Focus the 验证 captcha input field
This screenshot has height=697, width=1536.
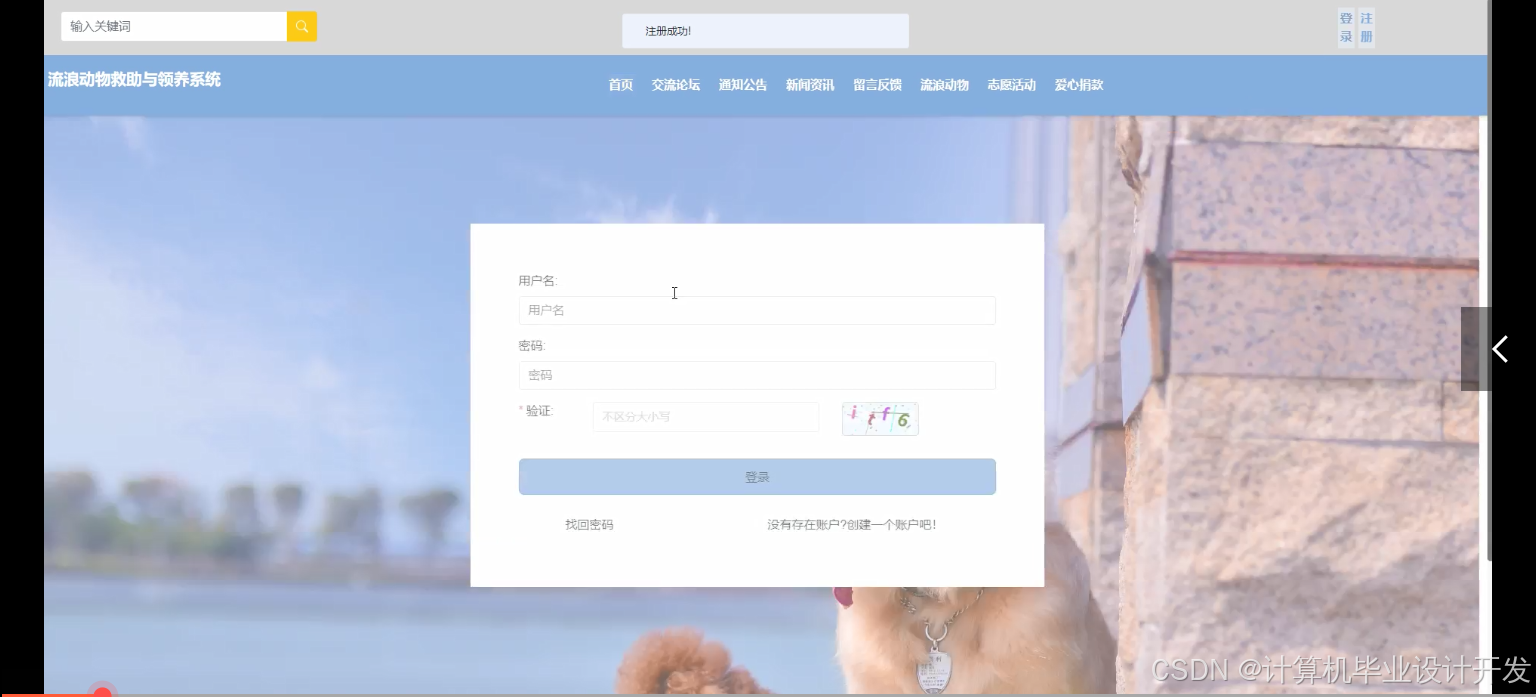706,417
